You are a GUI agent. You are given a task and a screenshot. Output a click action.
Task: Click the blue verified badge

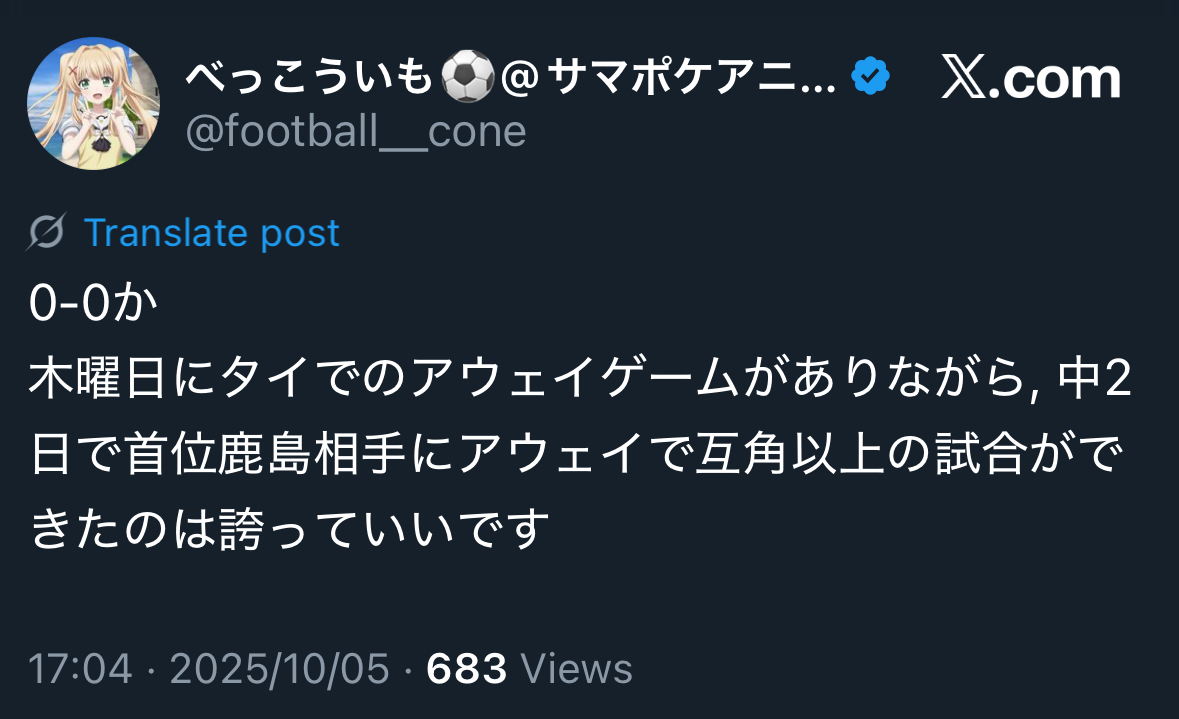coord(870,77)
